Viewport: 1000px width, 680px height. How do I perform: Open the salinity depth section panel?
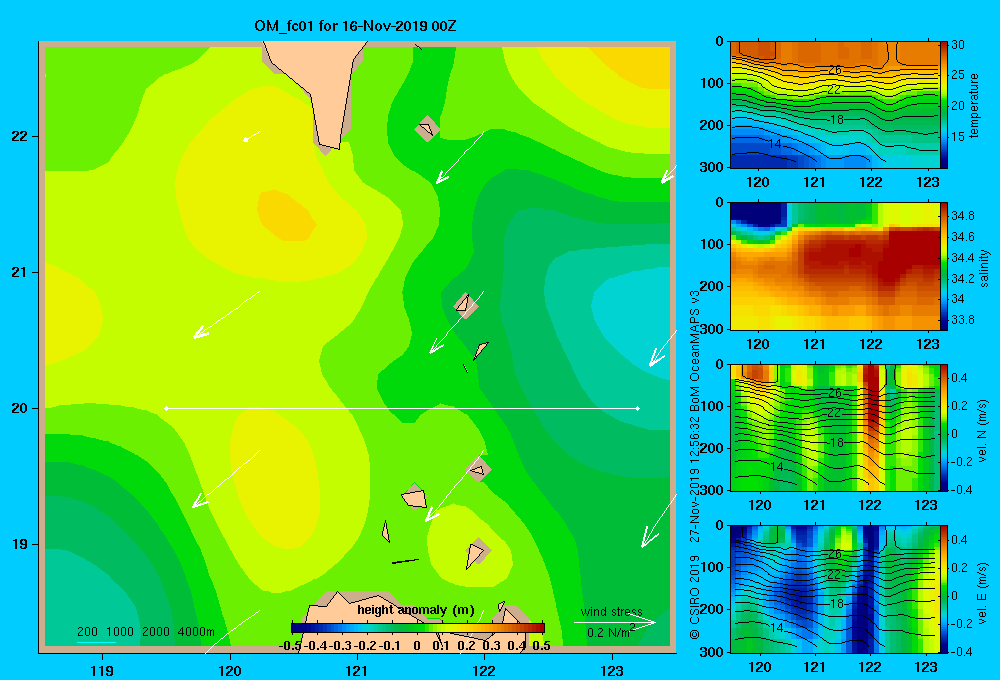(834, 266)
